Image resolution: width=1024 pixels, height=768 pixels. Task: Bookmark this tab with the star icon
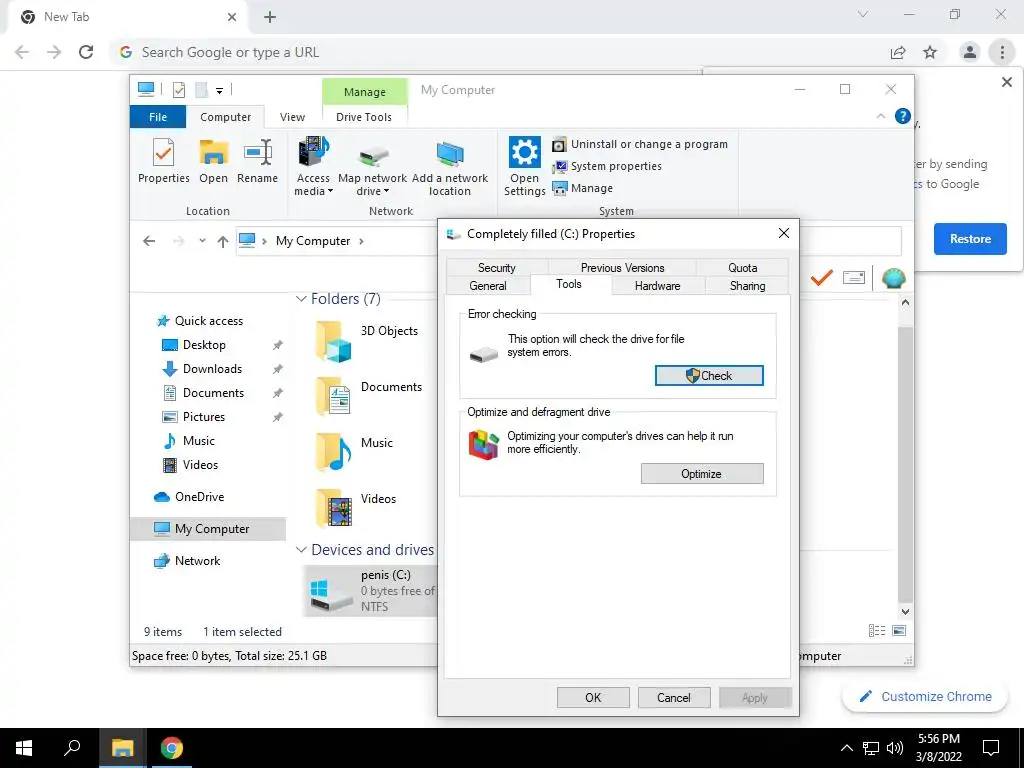(x=930, y=52)
